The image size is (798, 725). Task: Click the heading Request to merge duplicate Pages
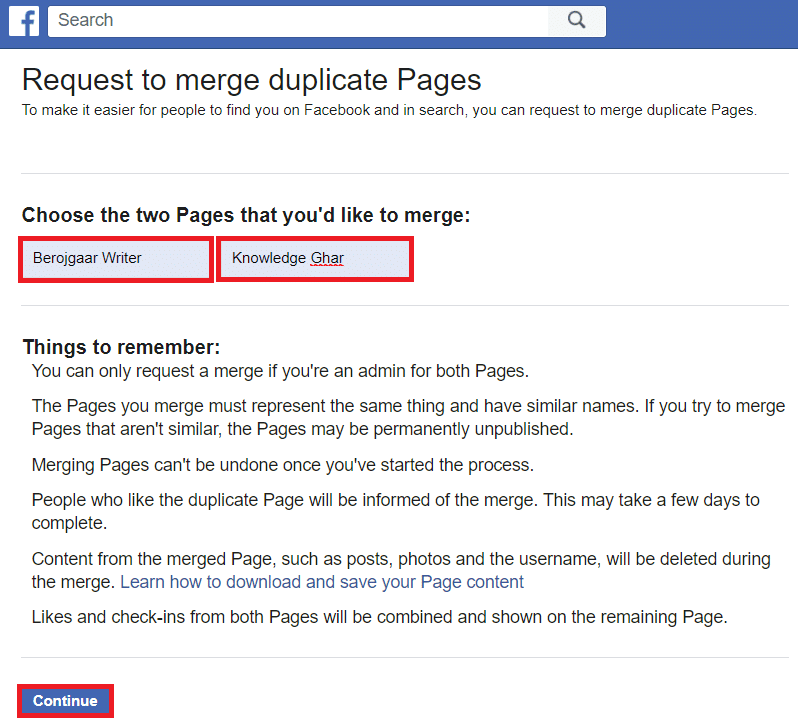click(251, 80)
